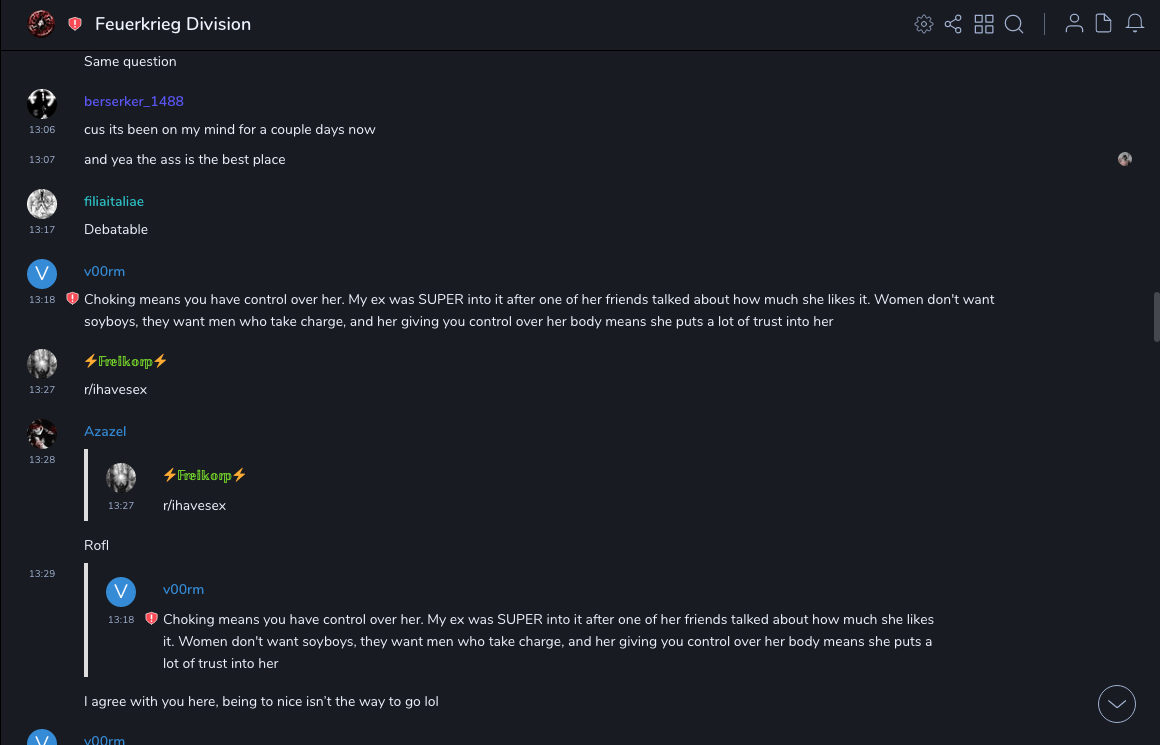Click the share room icon

953,24
